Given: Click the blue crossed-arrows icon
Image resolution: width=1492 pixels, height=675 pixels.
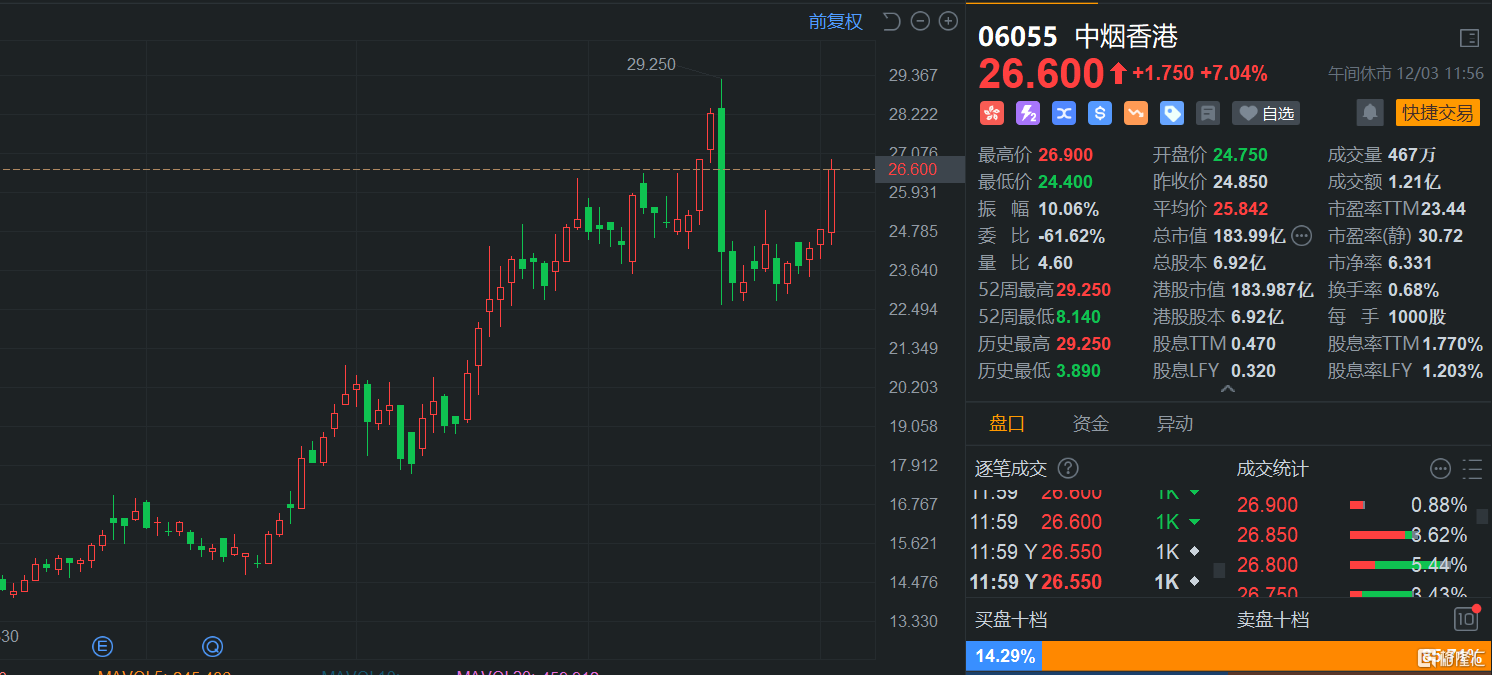Looking at the screenshot, I should [x=1064, y=113].
